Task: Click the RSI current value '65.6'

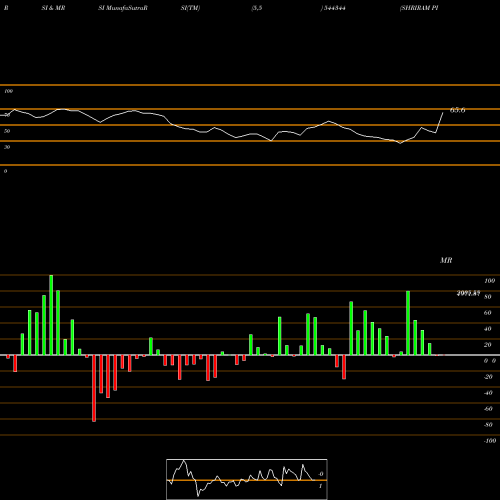Action: pos(457,110)
